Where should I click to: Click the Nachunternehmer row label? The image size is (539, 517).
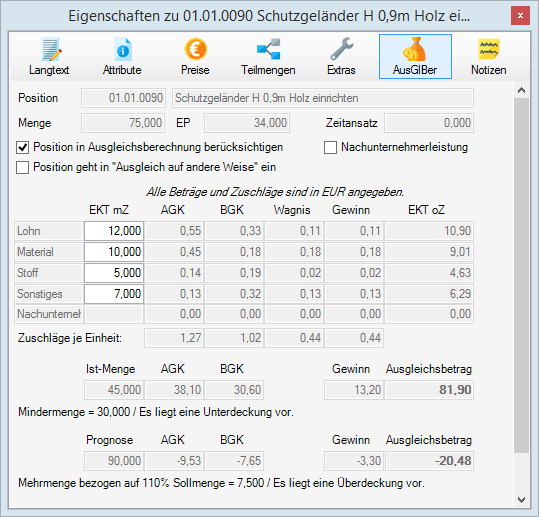(x=48, y=314)
